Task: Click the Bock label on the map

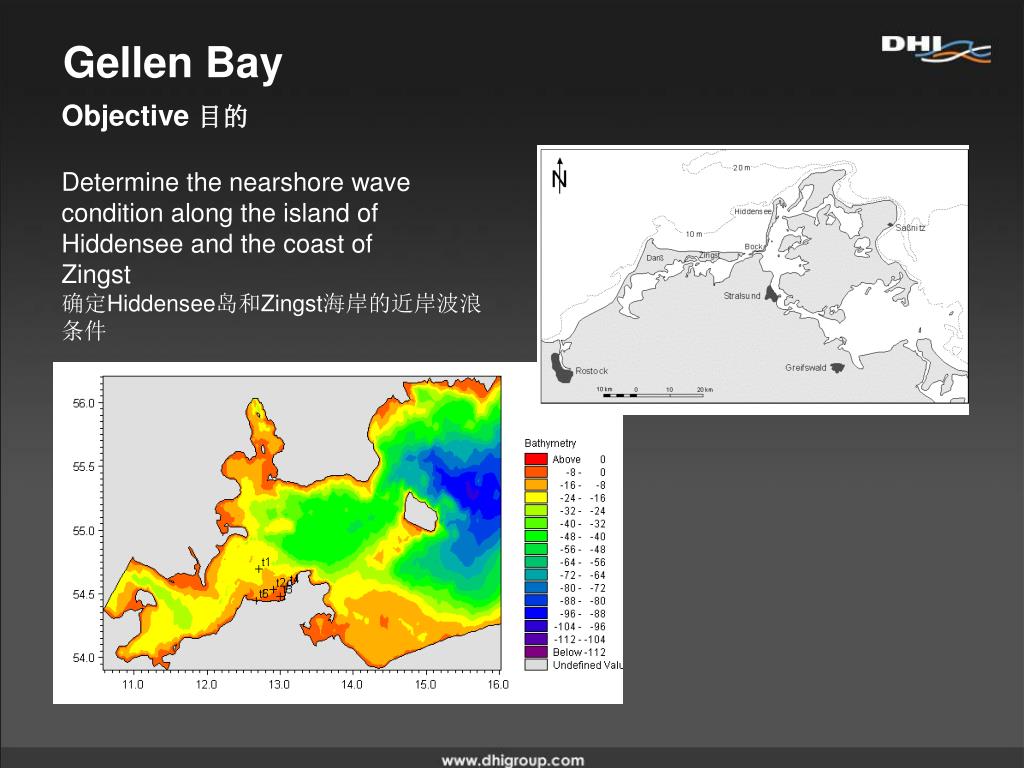Action: click(x=753, y=247)
